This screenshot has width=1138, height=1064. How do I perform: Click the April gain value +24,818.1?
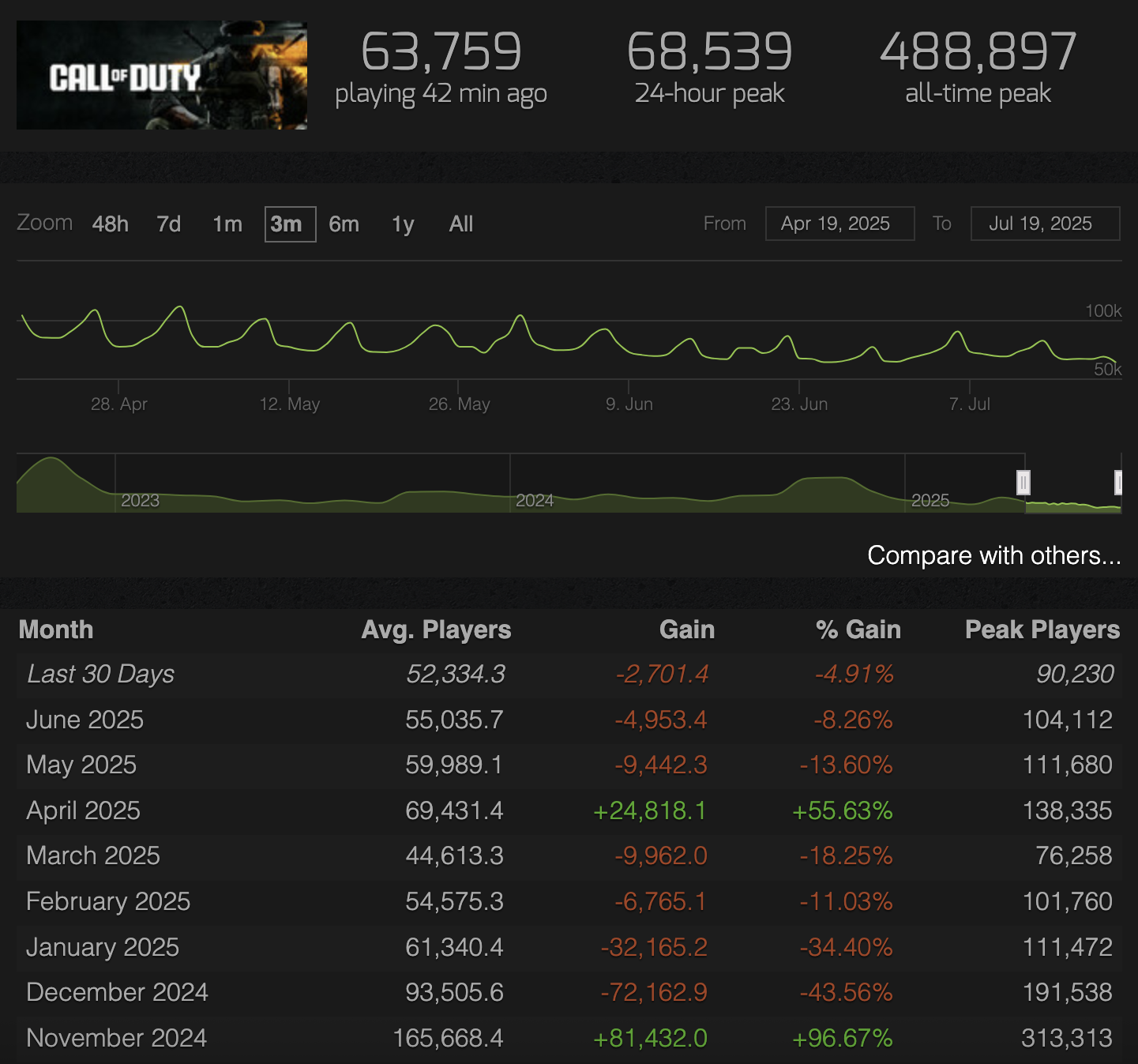650,810
